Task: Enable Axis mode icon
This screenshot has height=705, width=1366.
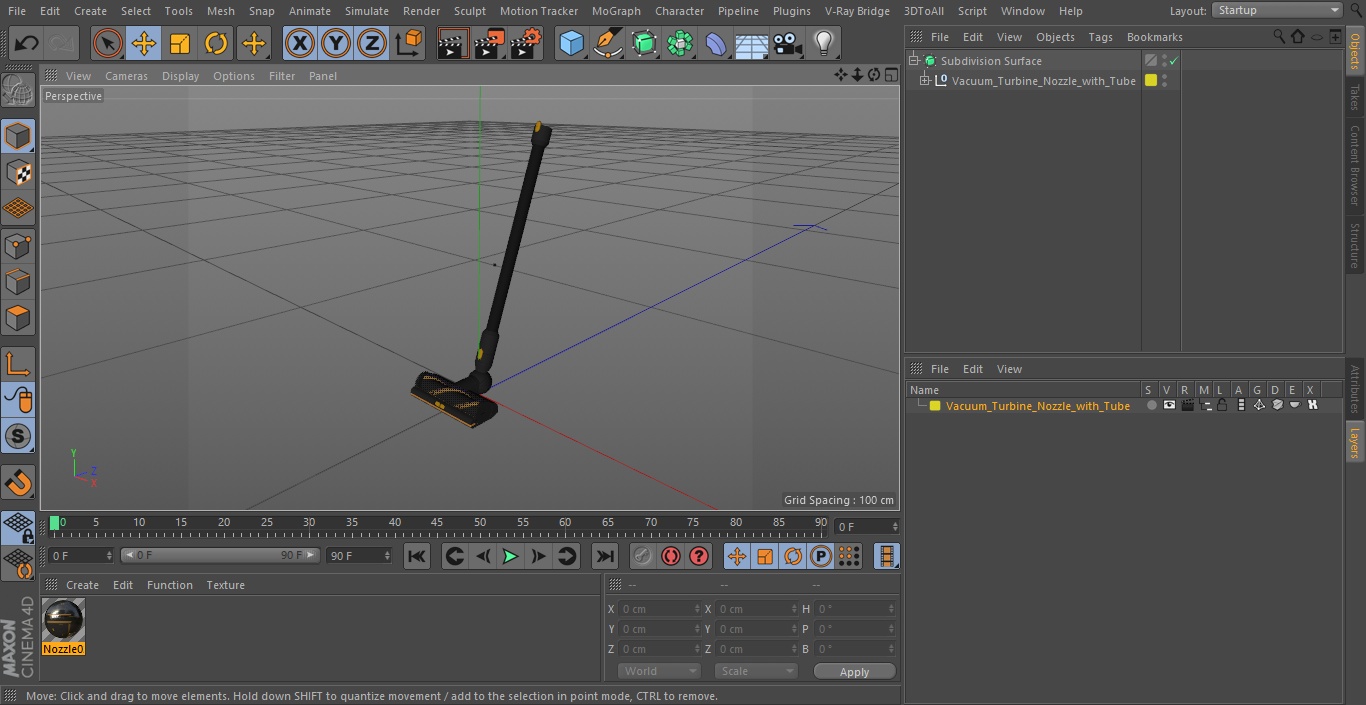Action: tap(18, 364)
